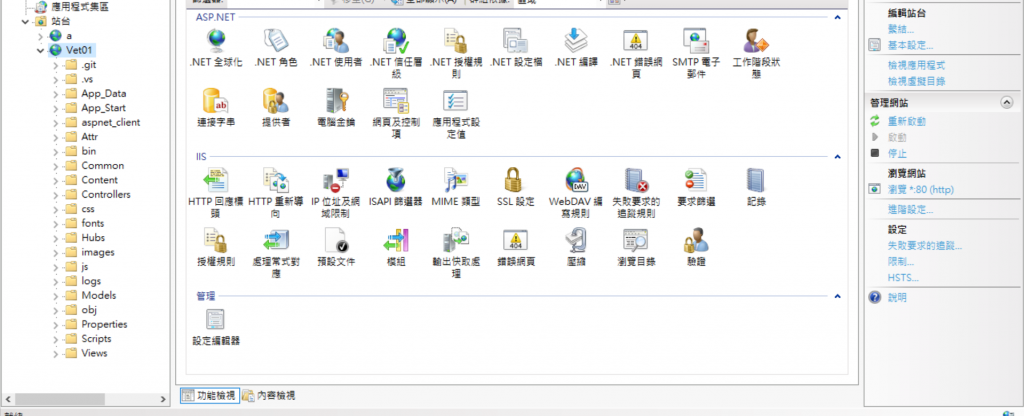1024x416 pixels.
Task: Open 進階設定... link
Action: 910,210
